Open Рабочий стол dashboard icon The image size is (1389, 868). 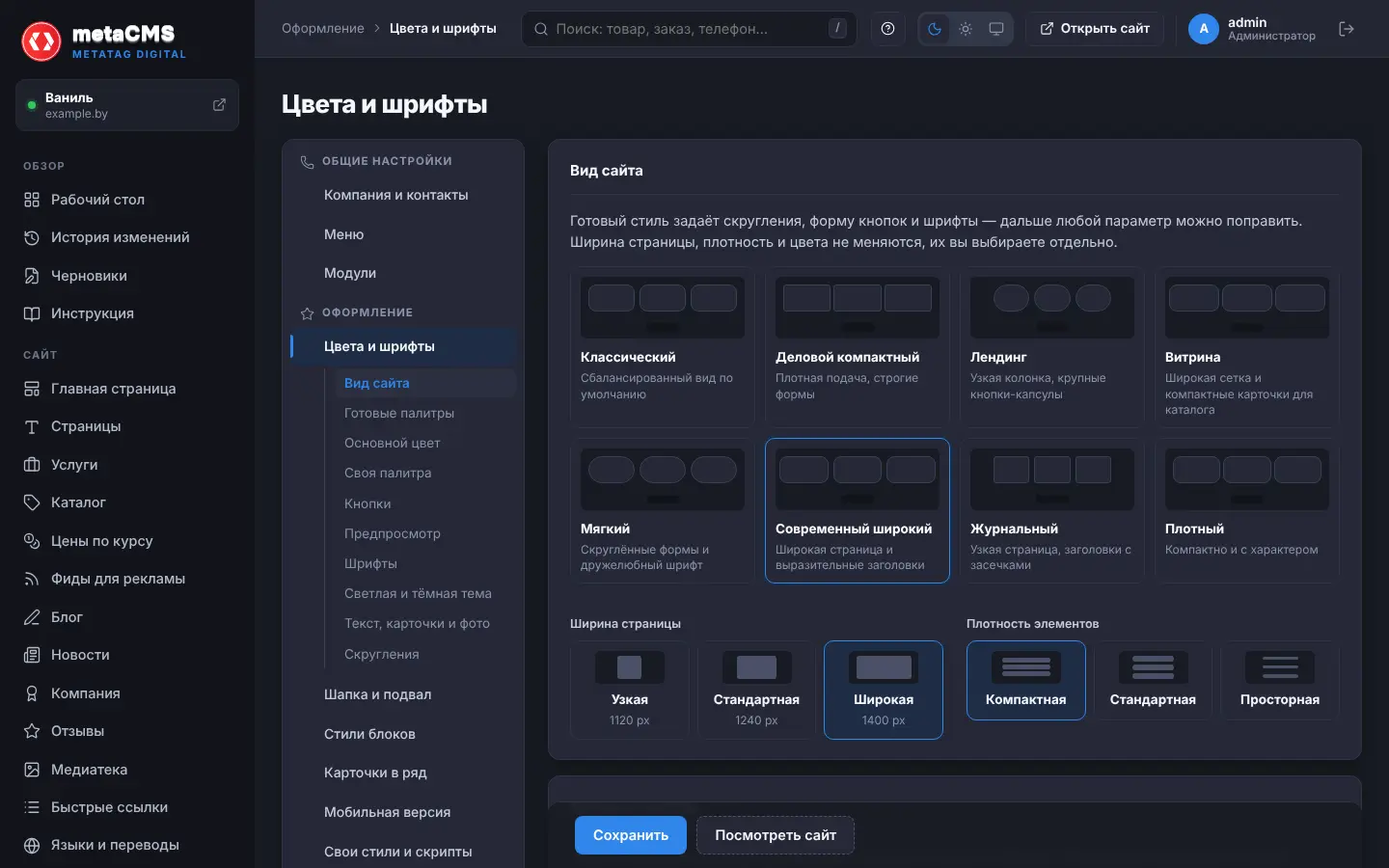tap(32, 200)
